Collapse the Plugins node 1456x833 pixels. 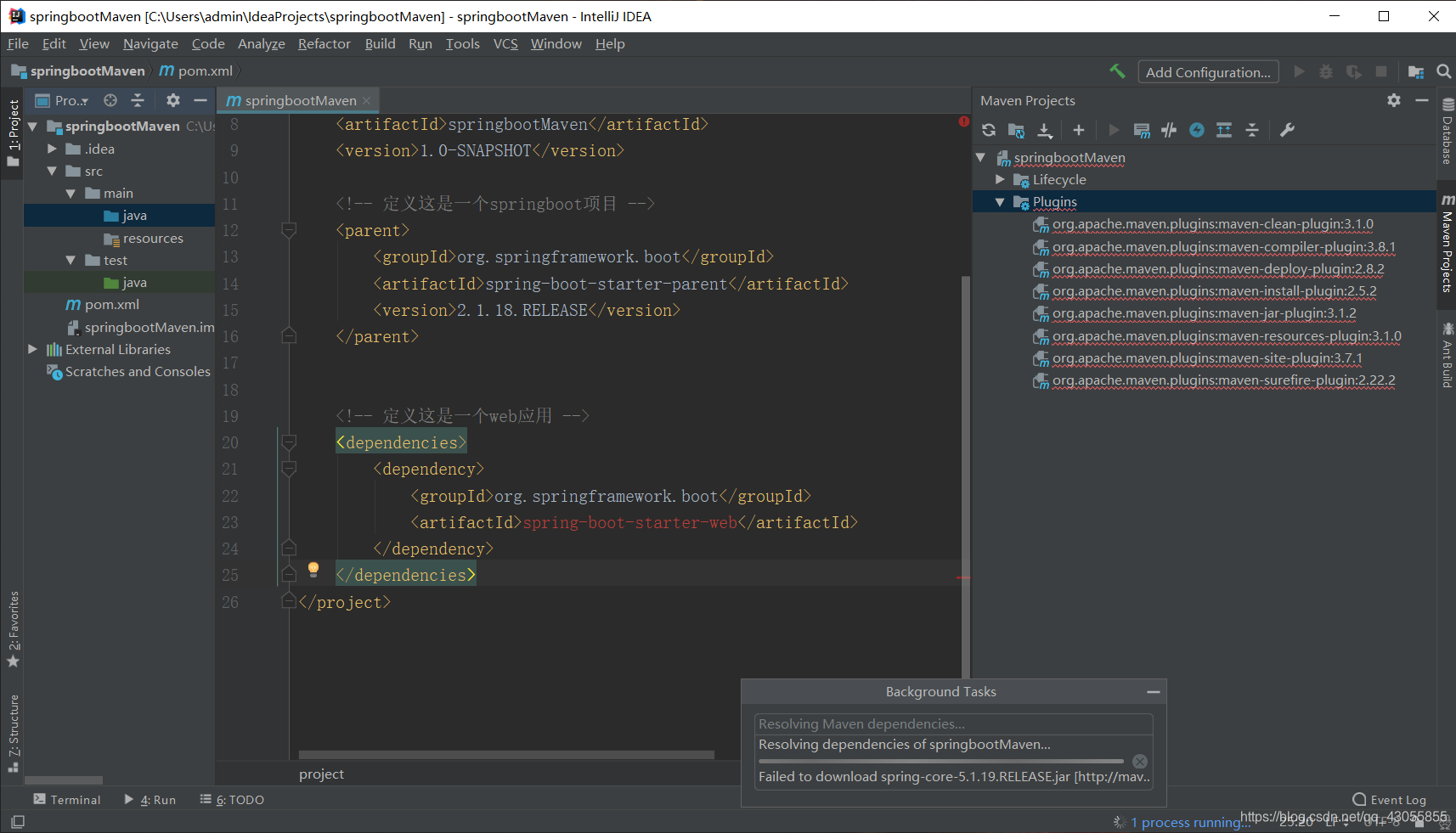(x=1000, y=202)
